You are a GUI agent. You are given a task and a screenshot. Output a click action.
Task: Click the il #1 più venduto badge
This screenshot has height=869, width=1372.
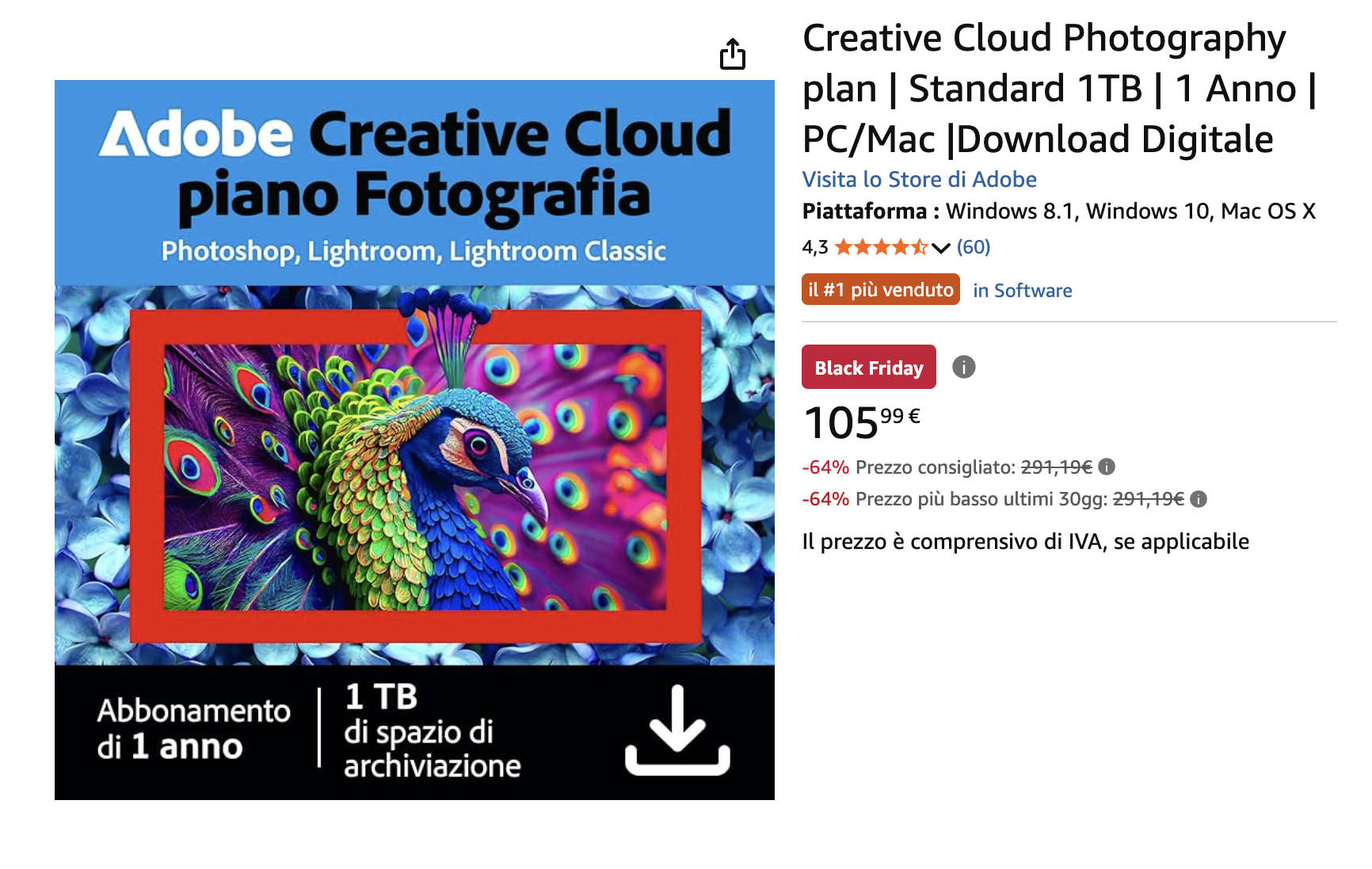click(881, 289)
